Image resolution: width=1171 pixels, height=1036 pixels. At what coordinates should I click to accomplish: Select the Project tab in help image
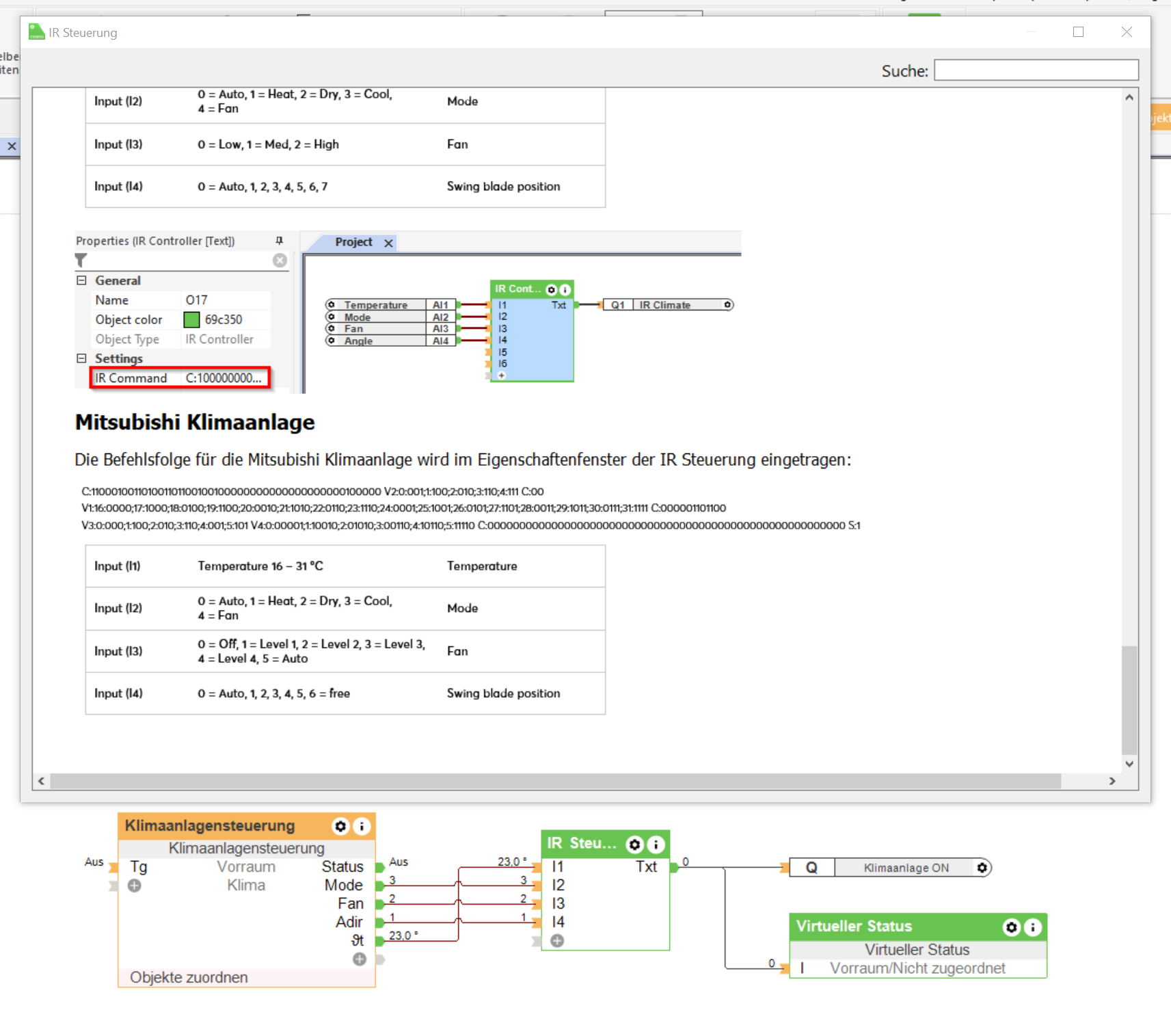click(x=353, y=242)
